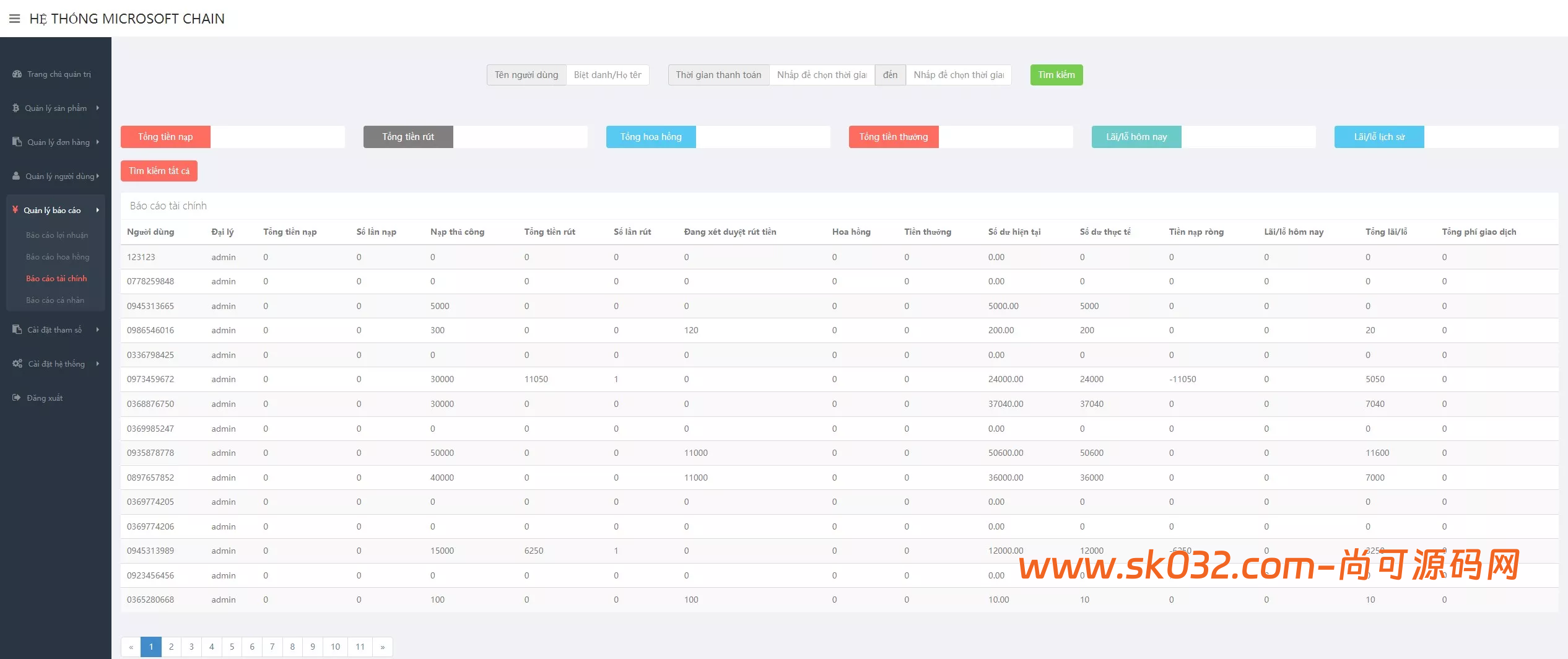Select Báo cáo cá nhân menu item
This screenshot has width=1568, height=659.
pyautogui.click(x=55, y=300)
